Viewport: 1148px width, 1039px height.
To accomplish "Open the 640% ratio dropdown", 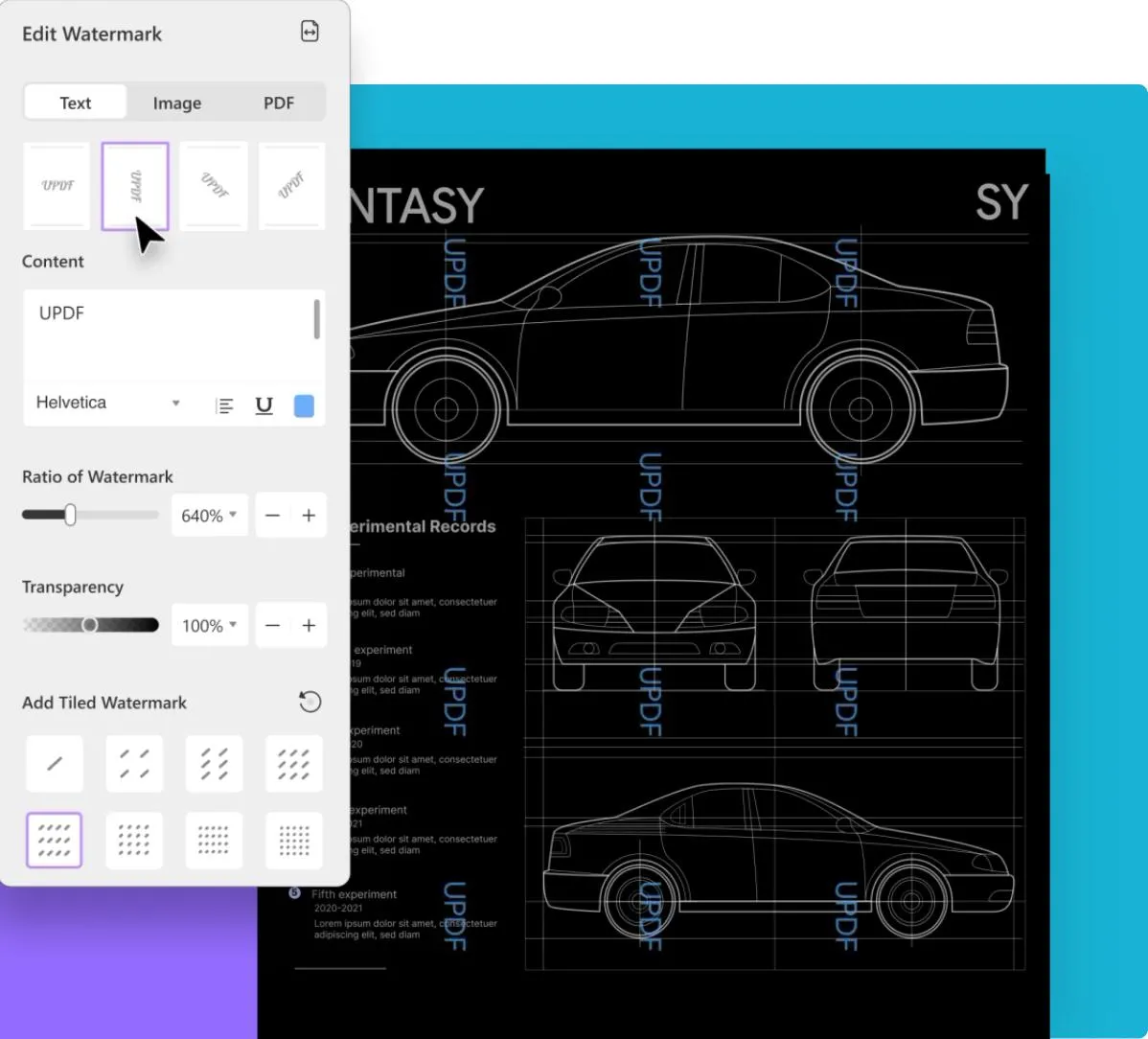I will (210, 516).
